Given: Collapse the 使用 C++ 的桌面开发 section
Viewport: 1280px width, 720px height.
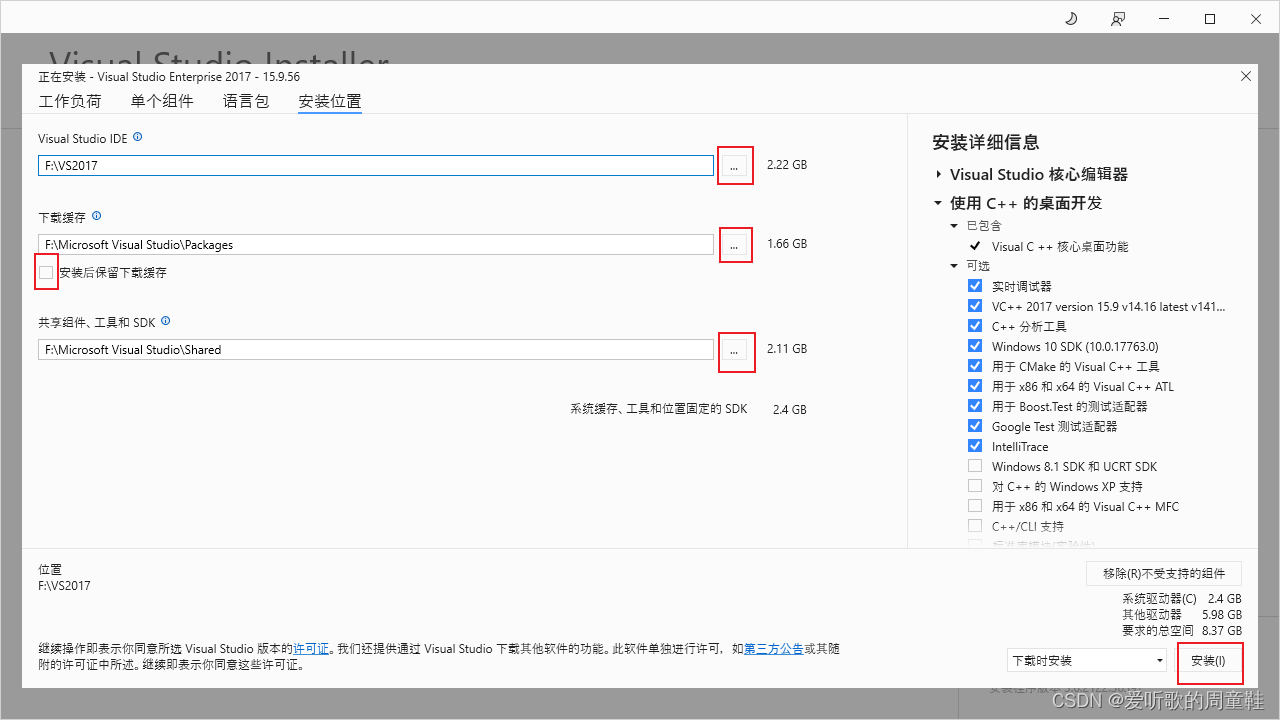Looking at the screenshot, I should click(x=937, y=203).
